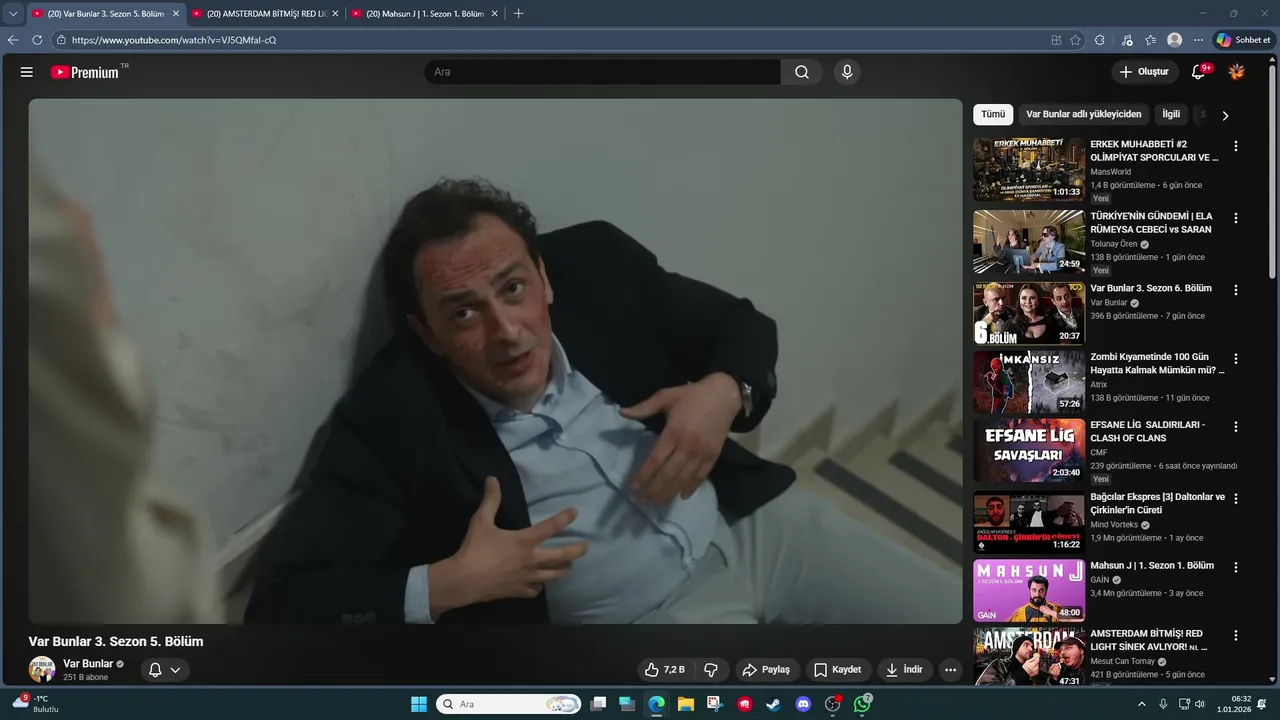Viewport: 1280px width, 720px height.
Task: Open options for TÜRKİYE'NİN GÜNDEMİ video
Action: coord(1236,218)
